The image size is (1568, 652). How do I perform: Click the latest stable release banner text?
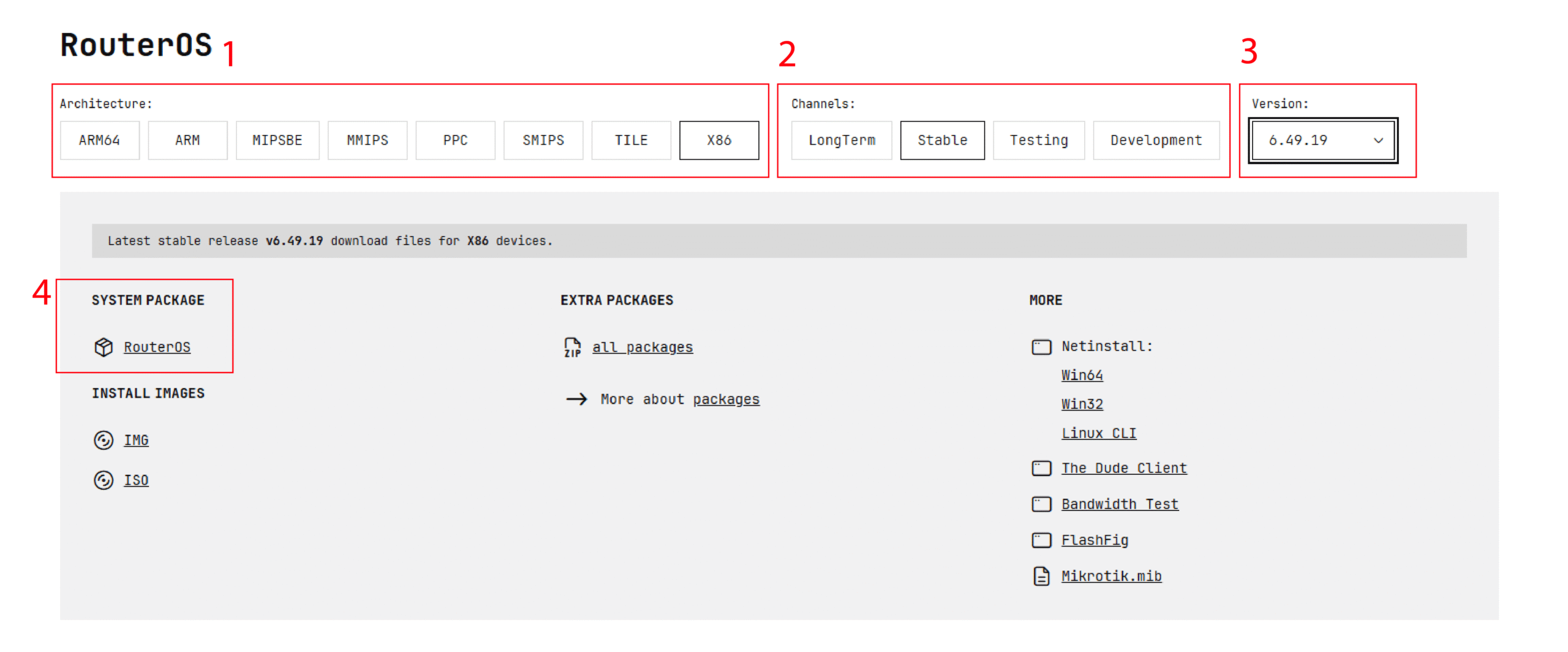[x=330, y=241]
